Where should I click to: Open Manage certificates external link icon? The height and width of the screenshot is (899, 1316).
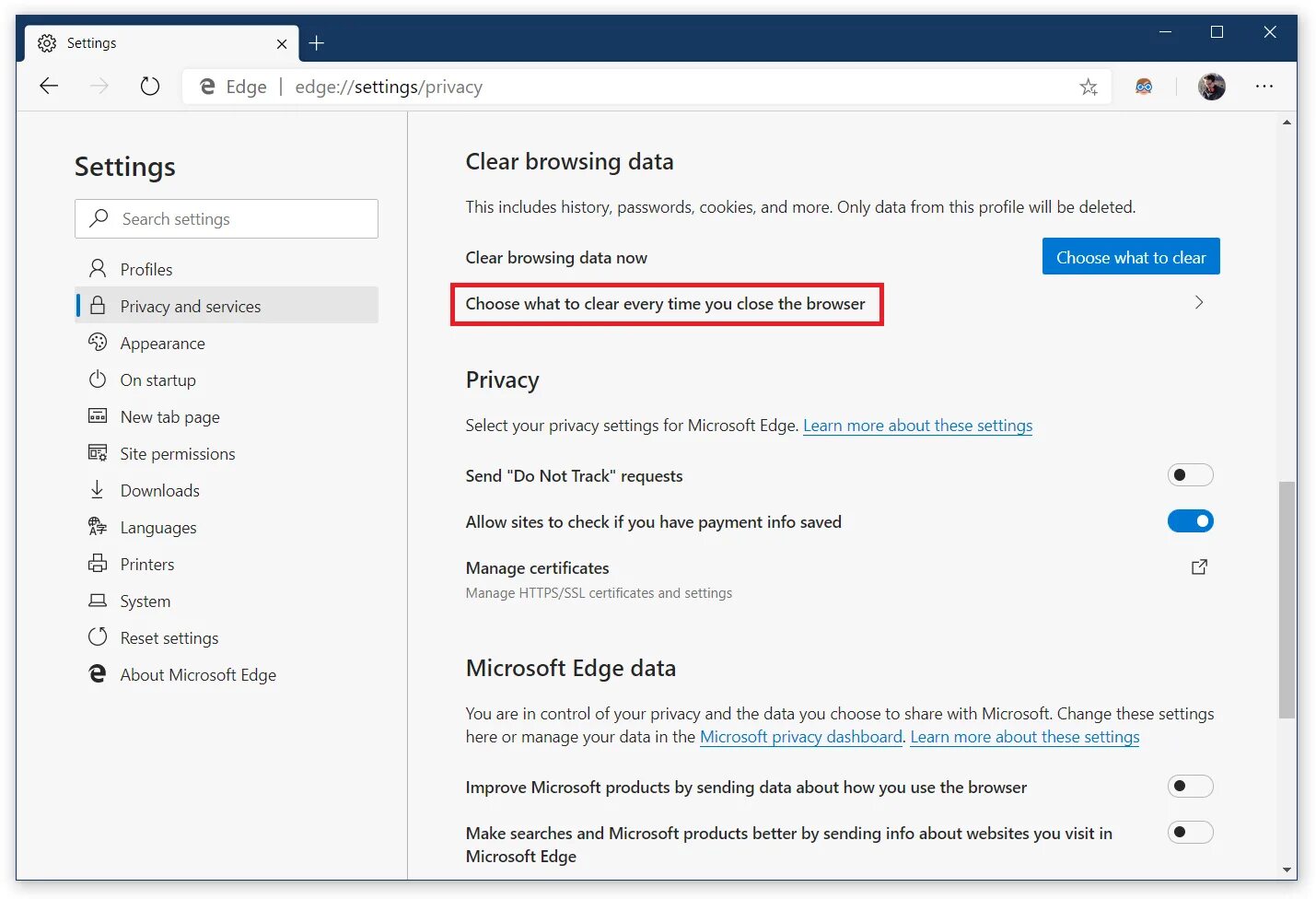[x=1199, y=567]
